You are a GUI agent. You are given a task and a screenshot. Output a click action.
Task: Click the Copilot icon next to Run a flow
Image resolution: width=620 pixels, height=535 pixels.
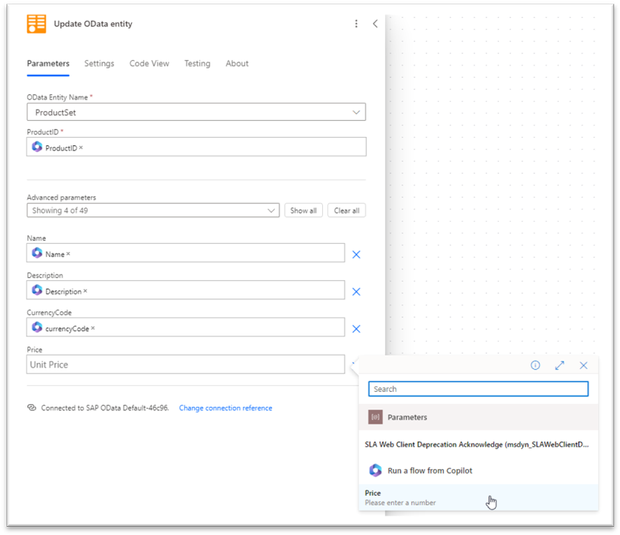pyautogui.click(x=375, y=470)
